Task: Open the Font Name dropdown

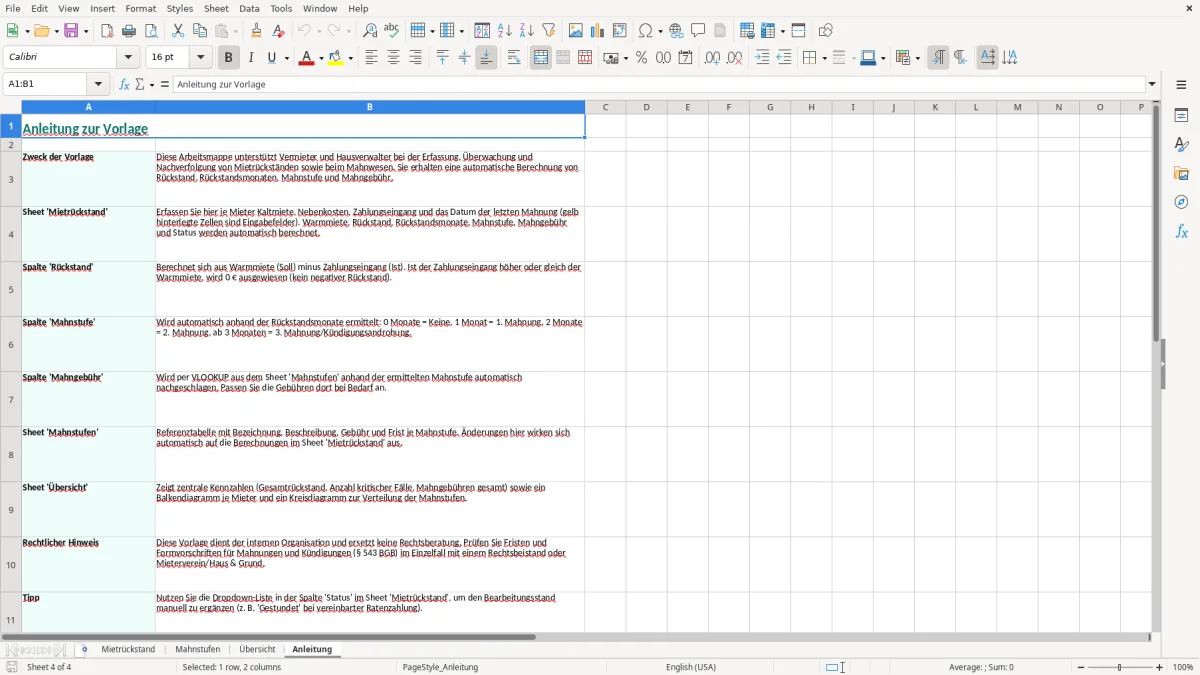Action: (x=128, y=58)
